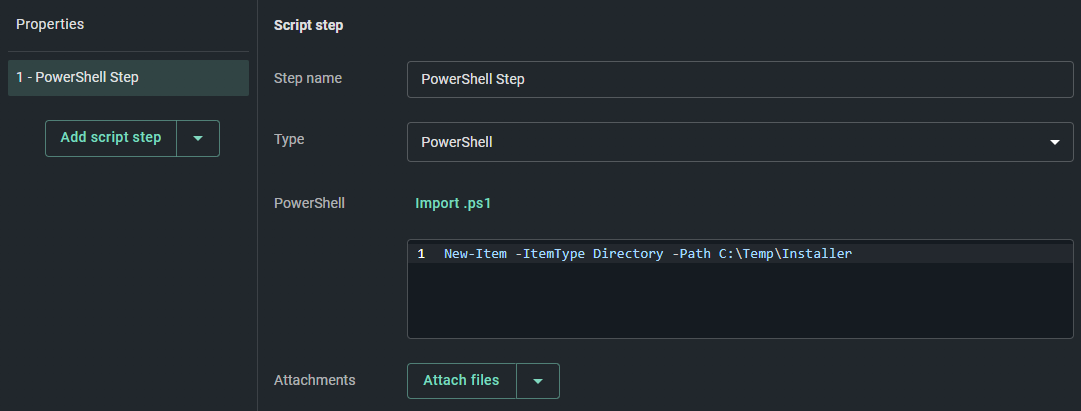Click the Directory word in the script
Screen dimensions: 1081x411
click(628, 254)
